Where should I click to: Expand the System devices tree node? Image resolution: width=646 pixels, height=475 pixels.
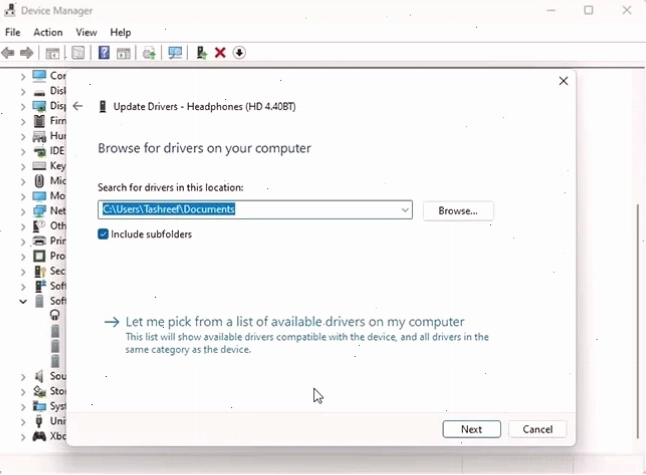(23, 407)
